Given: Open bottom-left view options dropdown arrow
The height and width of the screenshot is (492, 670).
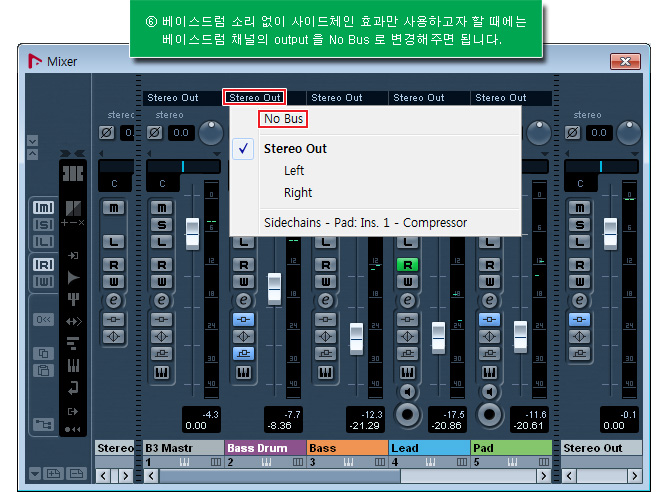Looking at the screenshot, I should coord(35,474).
